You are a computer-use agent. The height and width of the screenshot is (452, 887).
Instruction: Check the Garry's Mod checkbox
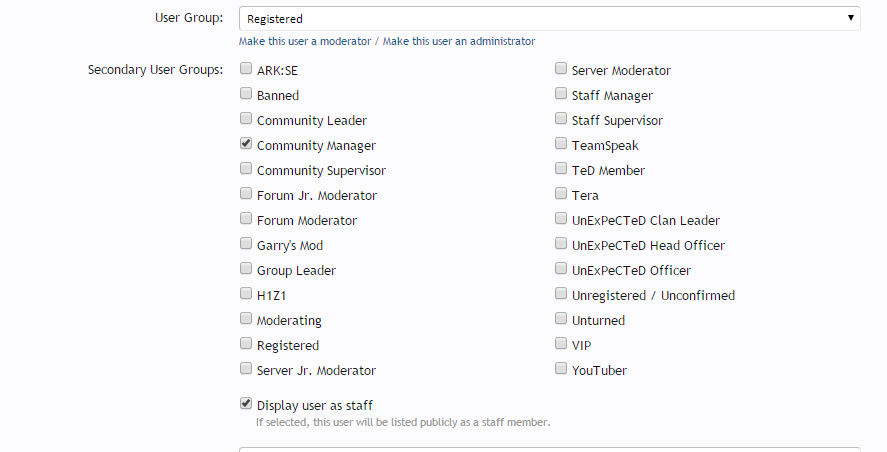[x=246, y=244]
